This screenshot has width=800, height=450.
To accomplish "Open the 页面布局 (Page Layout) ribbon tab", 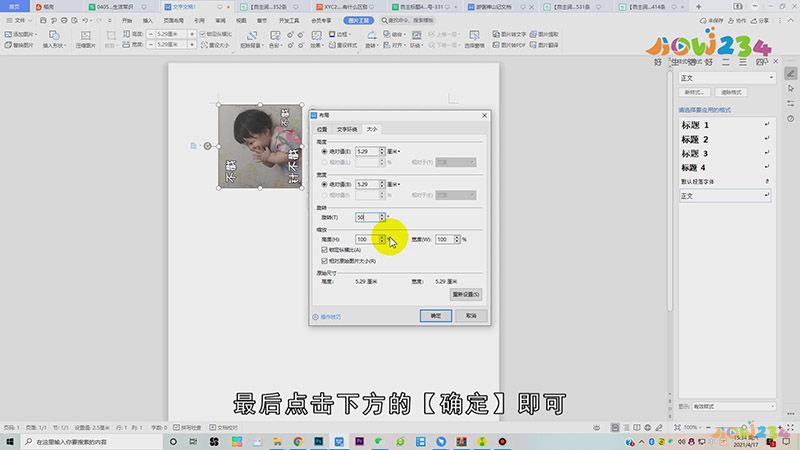I will [x=173, y=20].
